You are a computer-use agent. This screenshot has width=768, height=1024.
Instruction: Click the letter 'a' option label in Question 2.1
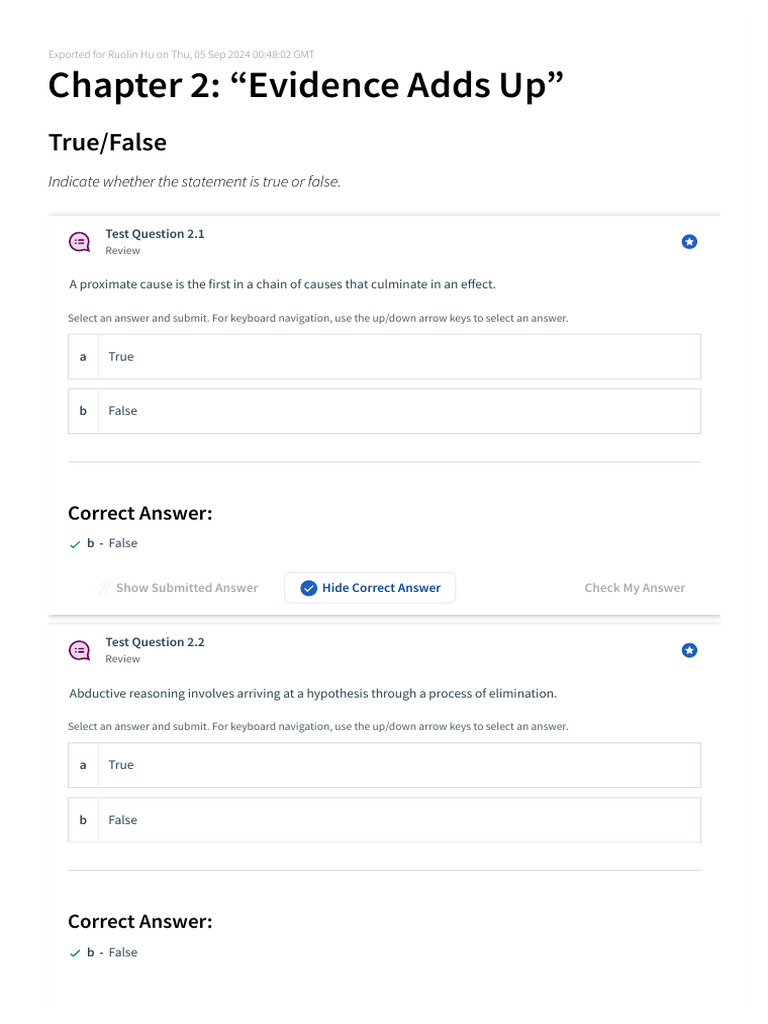tap(83, 357)
